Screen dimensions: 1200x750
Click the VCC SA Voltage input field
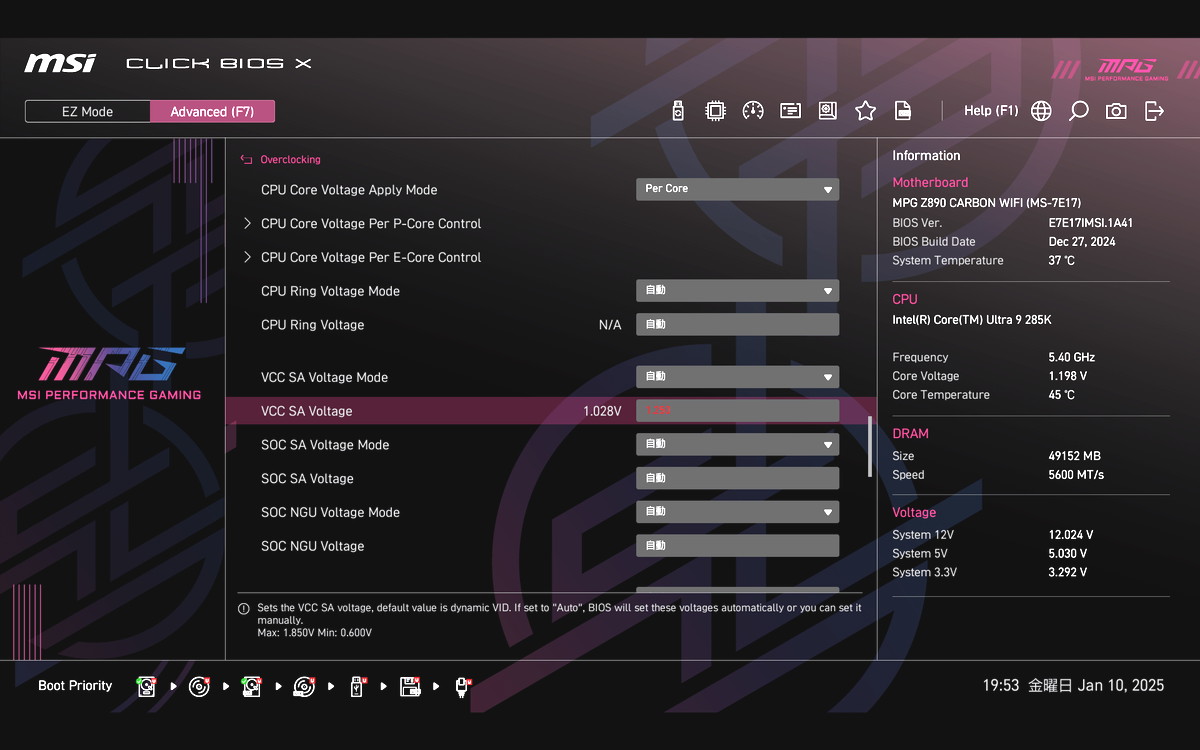click(737, 411)
